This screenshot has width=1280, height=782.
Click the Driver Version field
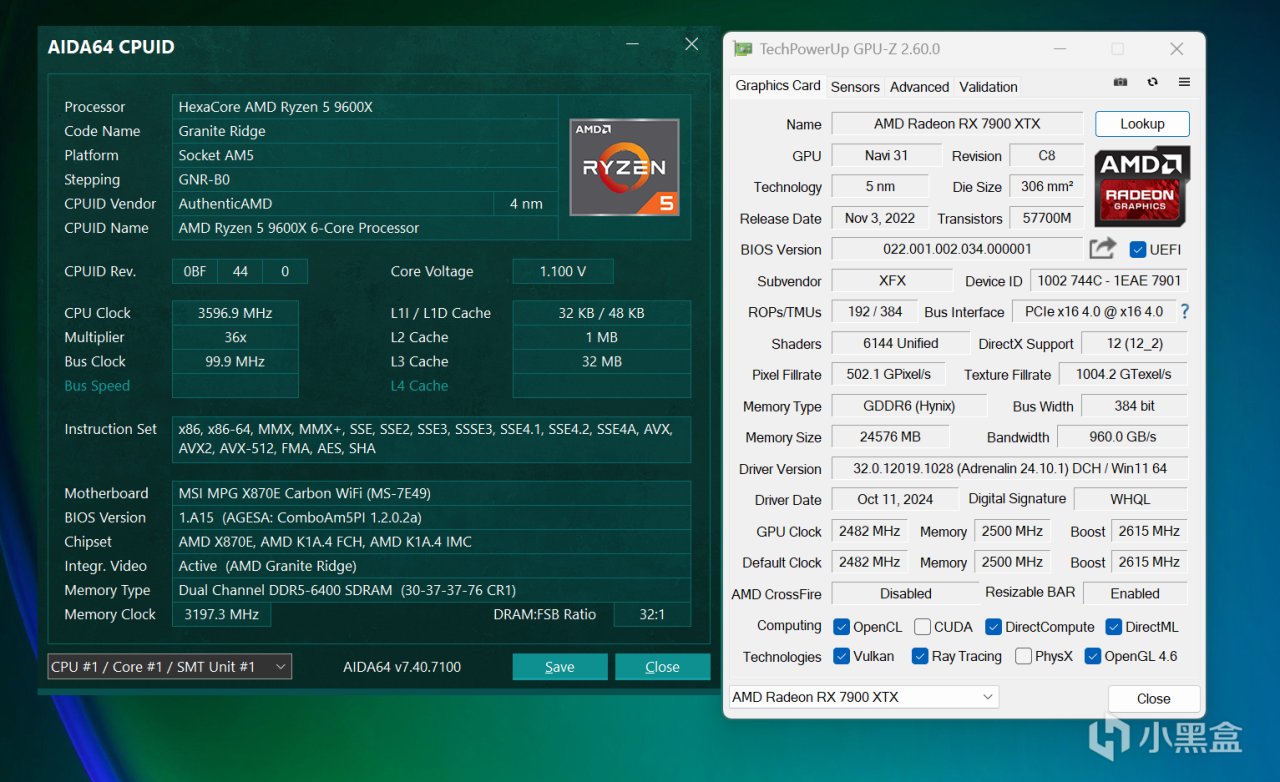coord(1009,468)
